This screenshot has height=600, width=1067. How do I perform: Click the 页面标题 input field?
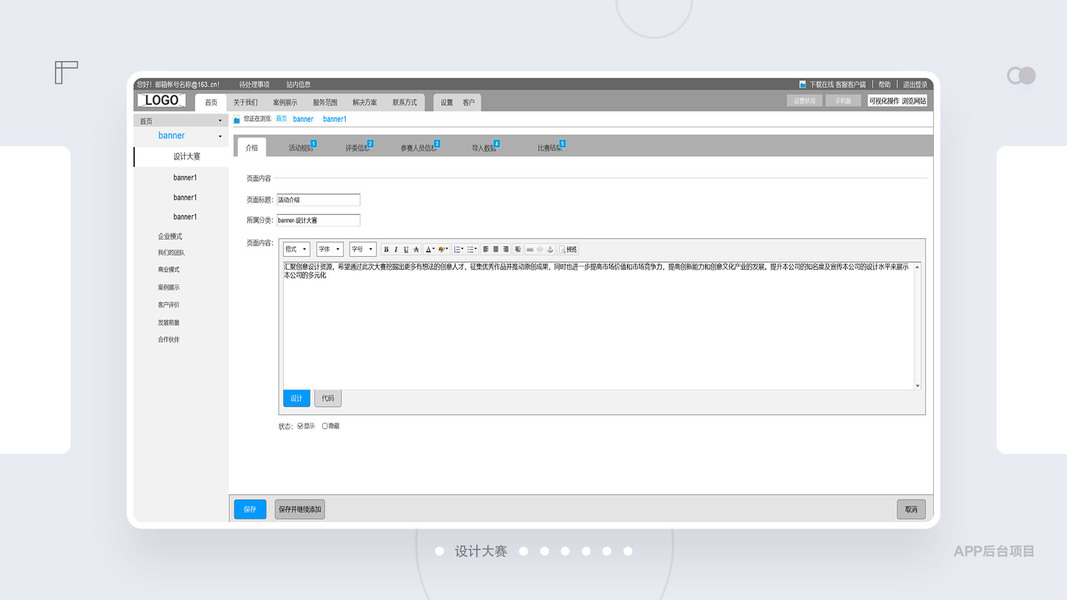tap(318, 199)
